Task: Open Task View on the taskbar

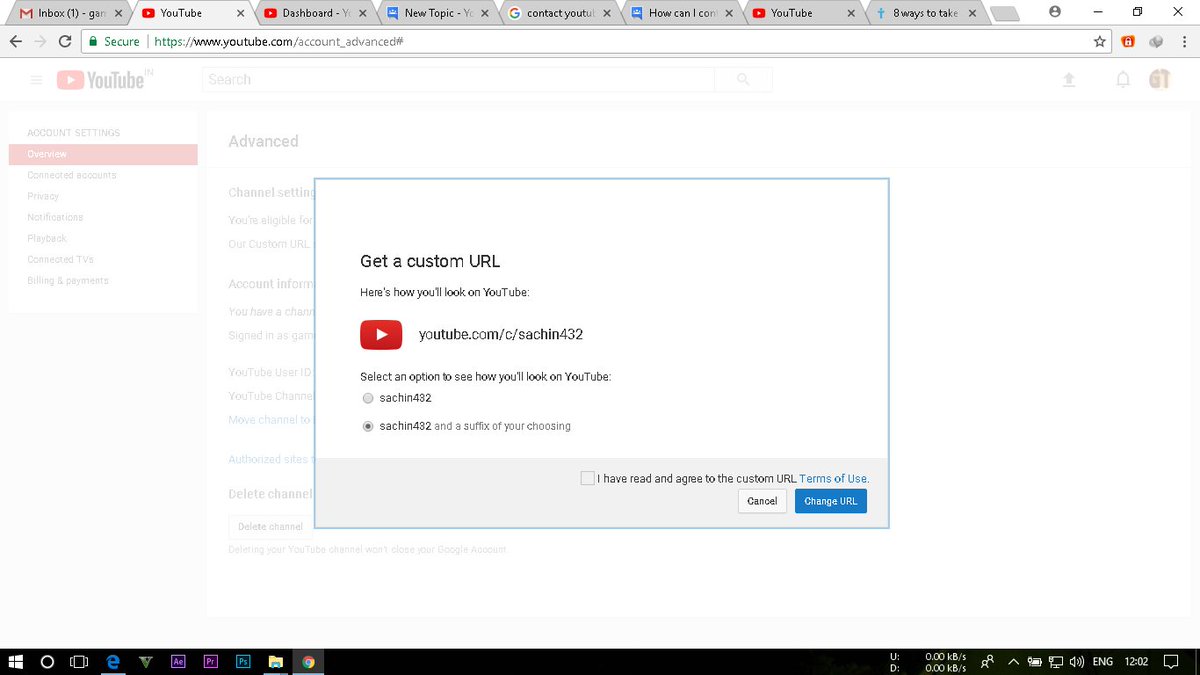Action: coord(80,661)
